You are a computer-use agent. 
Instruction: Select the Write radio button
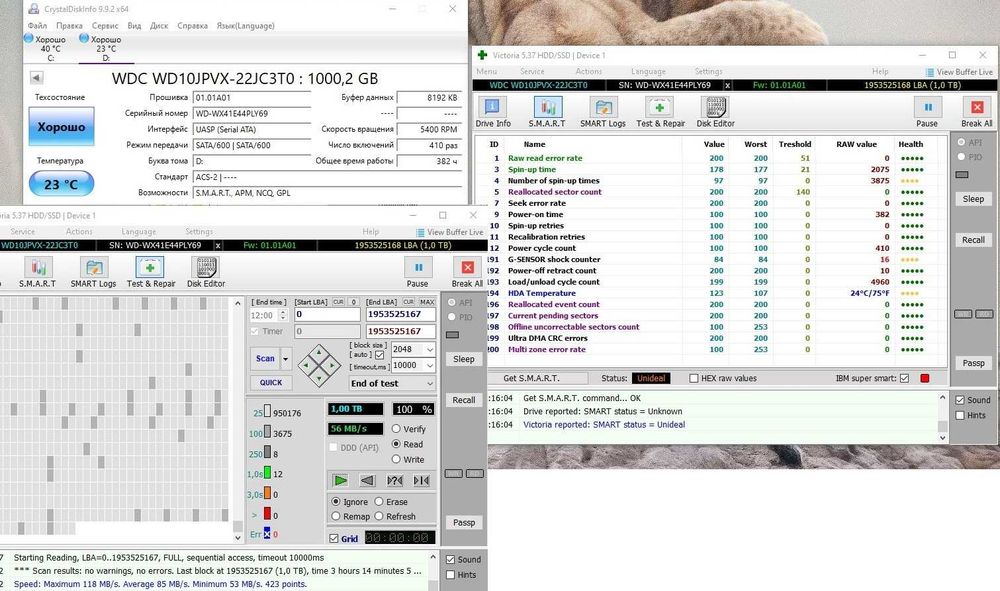click(x=396, y=459)
